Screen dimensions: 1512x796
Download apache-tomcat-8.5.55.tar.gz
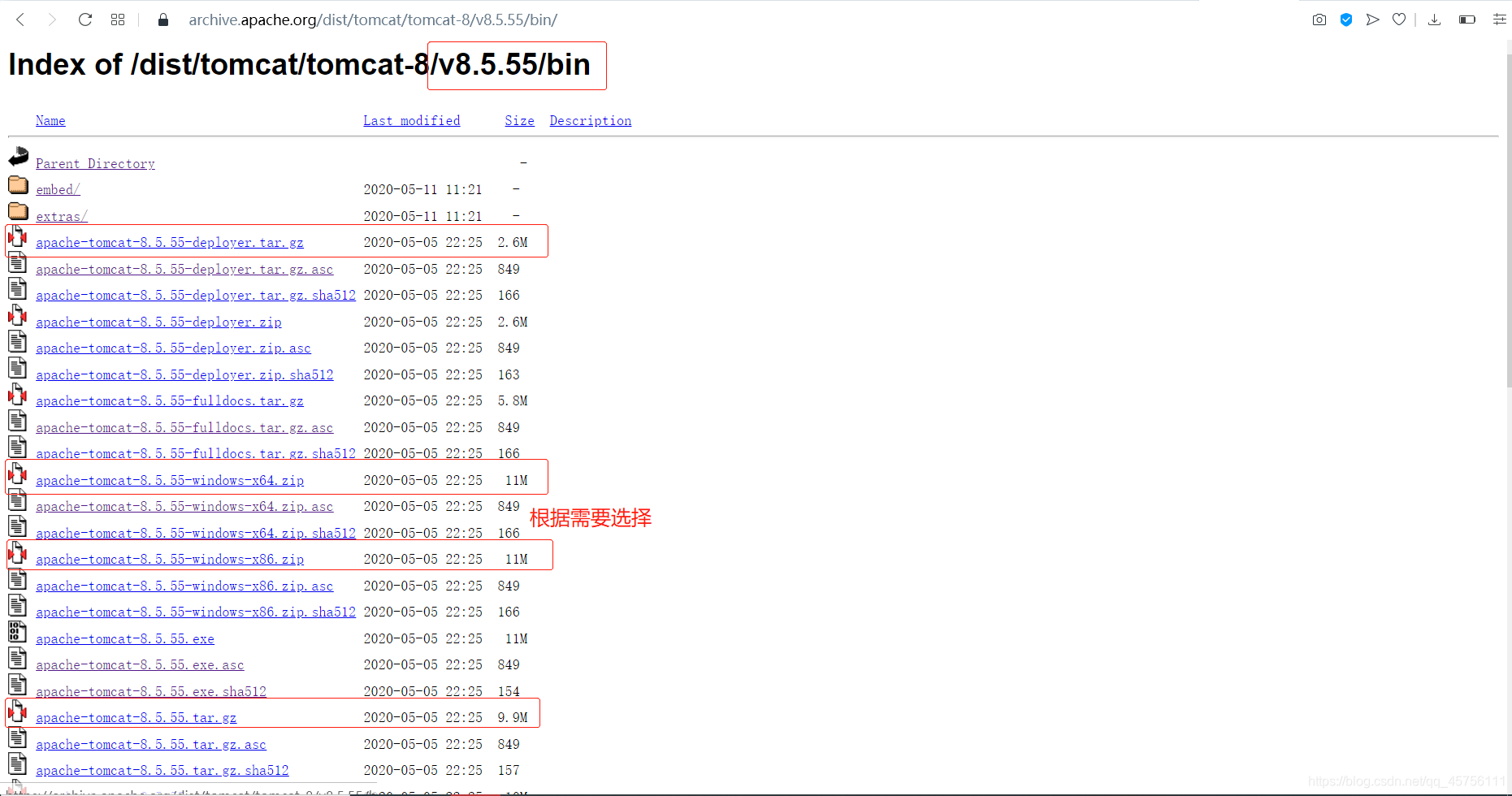[136, 718]
